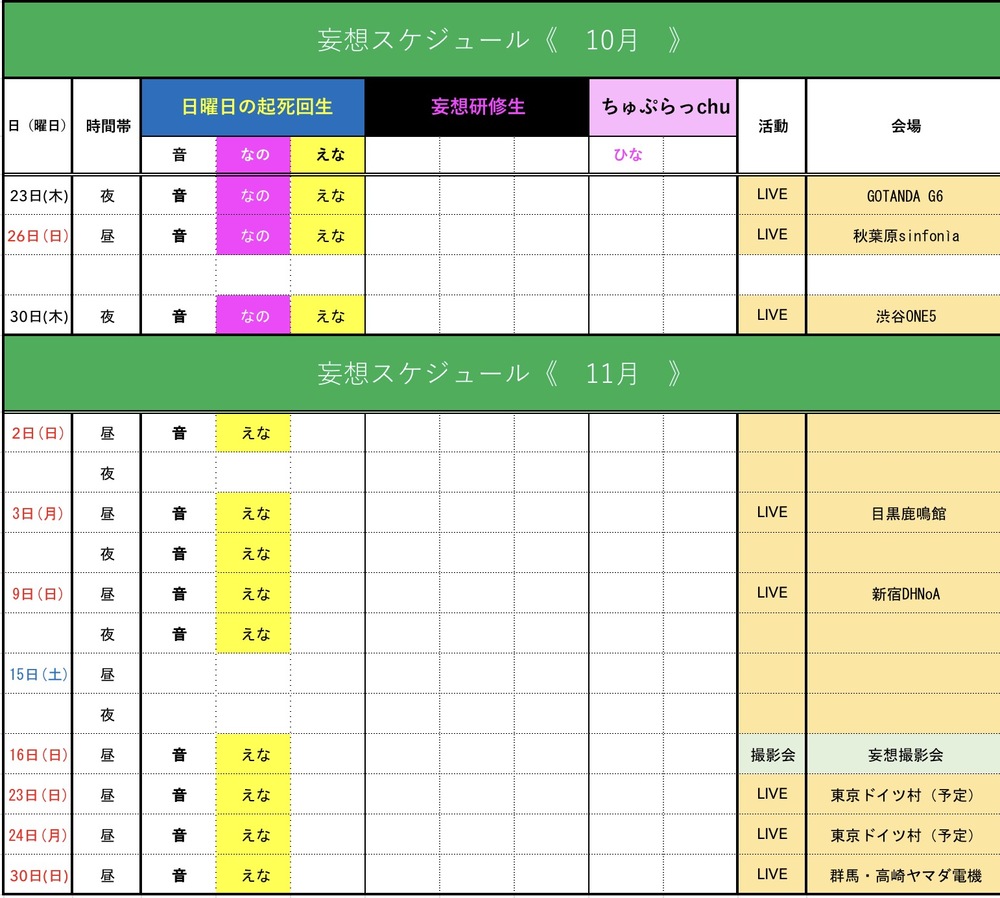Click the blue 15日(土) date cell
Screen dimensions: 1000x898
click(38, 674)
